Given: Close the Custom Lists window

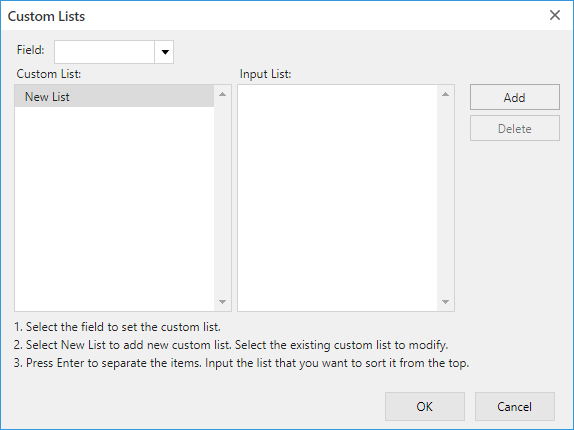Looking at the screenshot, I should [x=555, y=15].
